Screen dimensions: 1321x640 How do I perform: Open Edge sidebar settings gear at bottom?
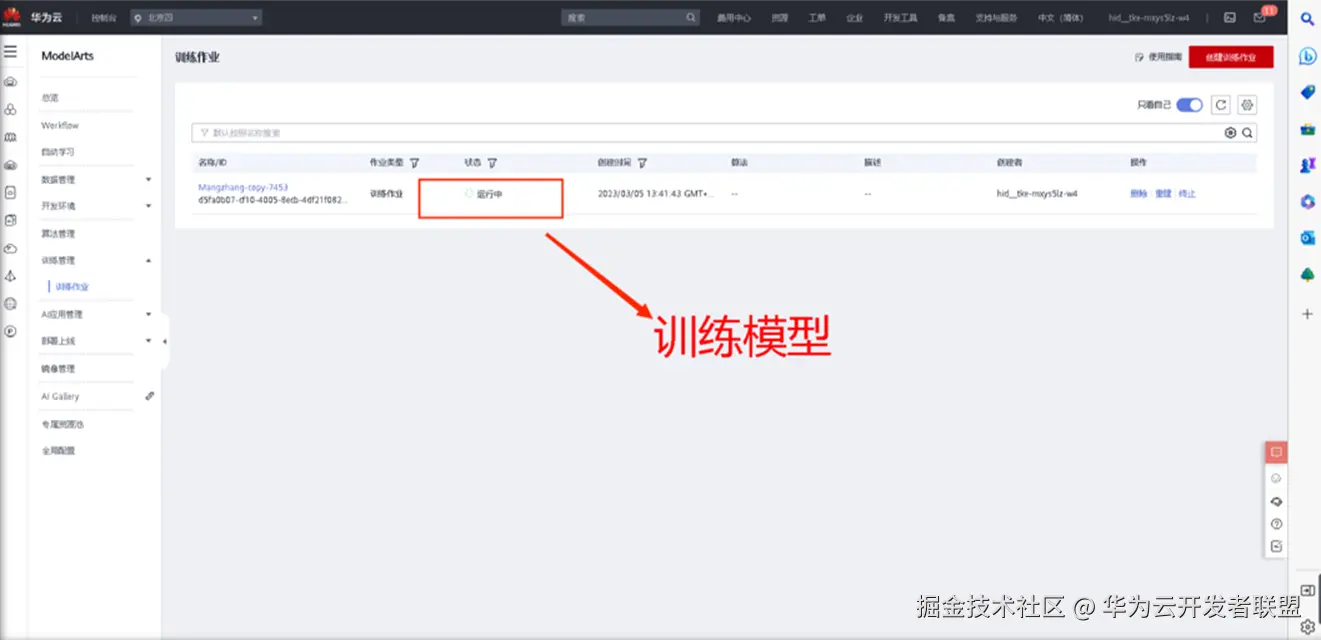tap(1307, 626)
